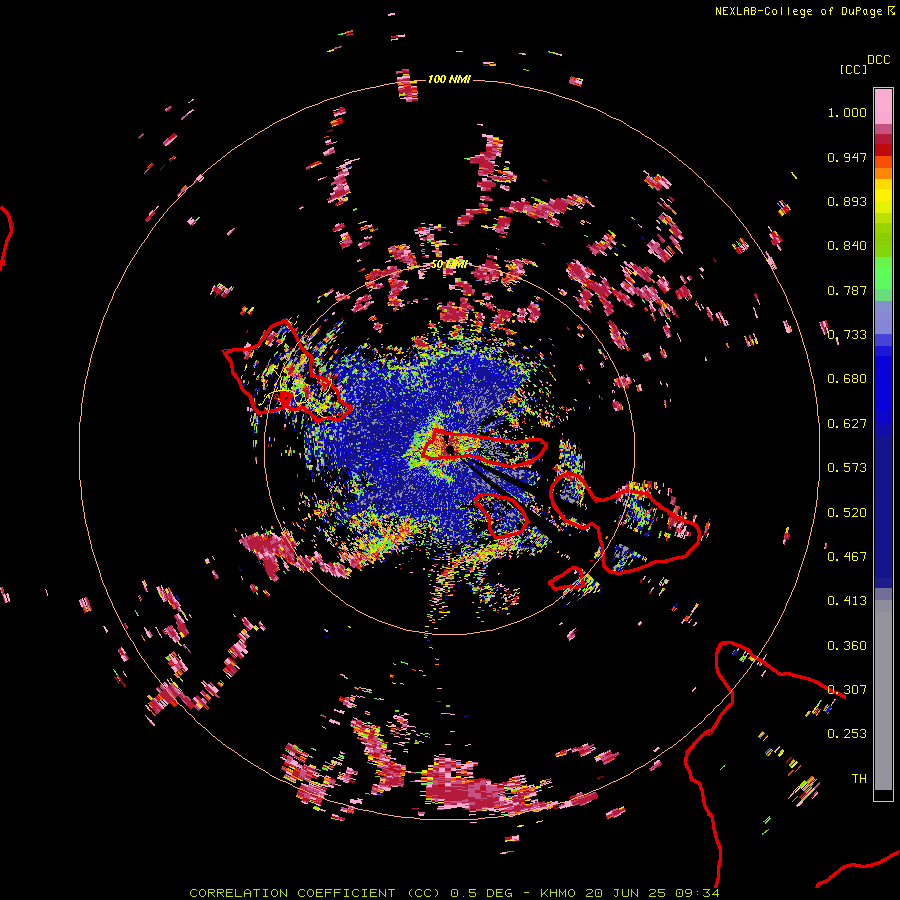Click the 0.253 color scale value

tap(847, 734)
